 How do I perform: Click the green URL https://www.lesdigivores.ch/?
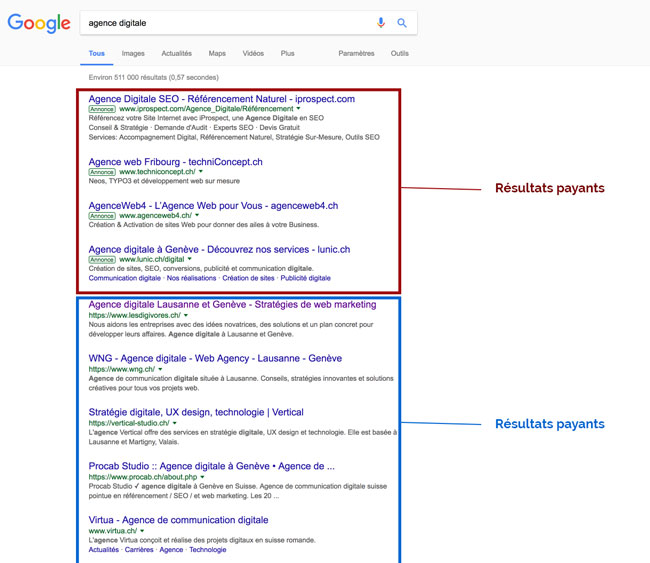pos(135,315)
